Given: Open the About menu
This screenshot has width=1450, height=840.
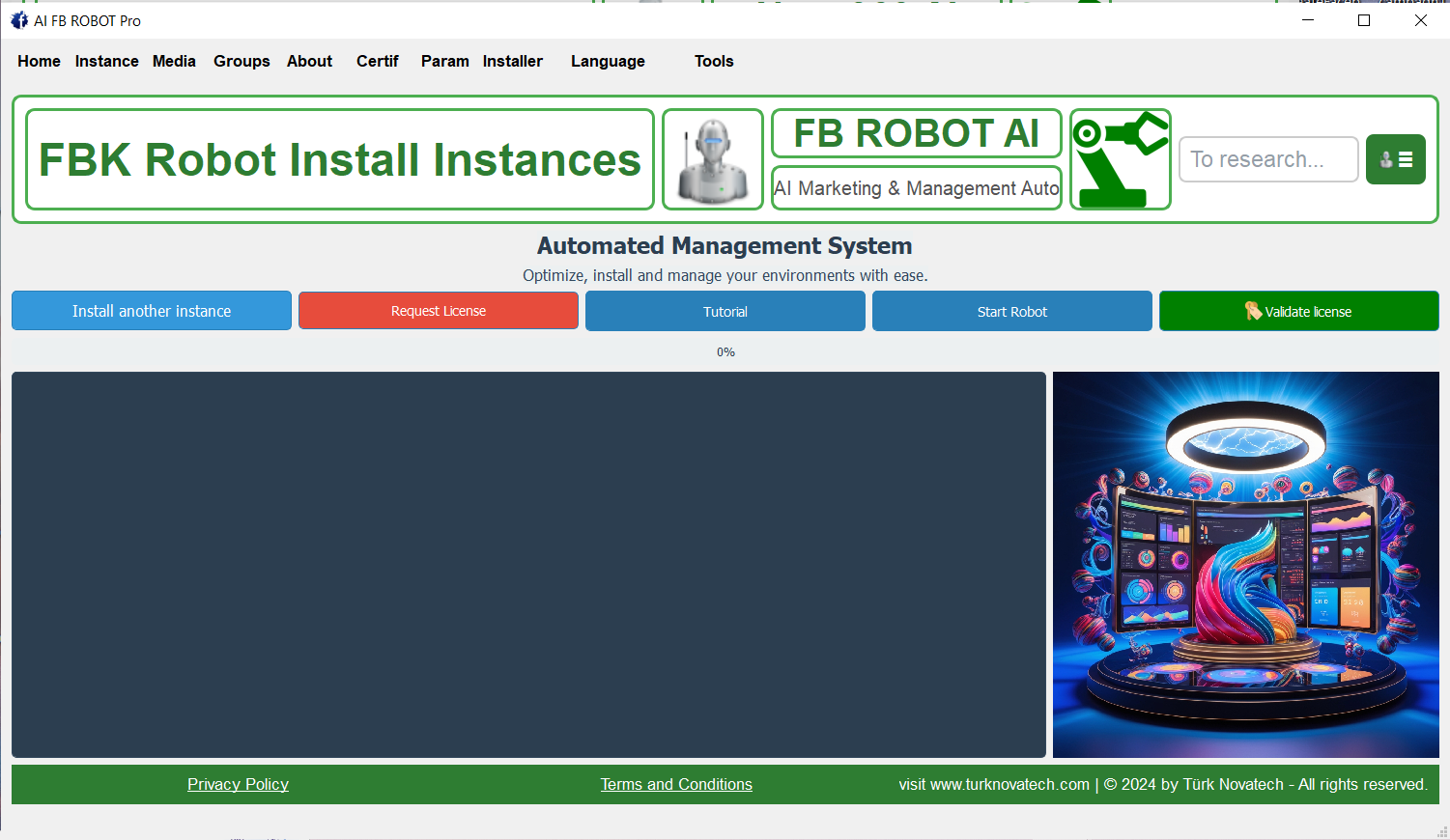Looking at the screenshot, I should (x=309, y=61).
